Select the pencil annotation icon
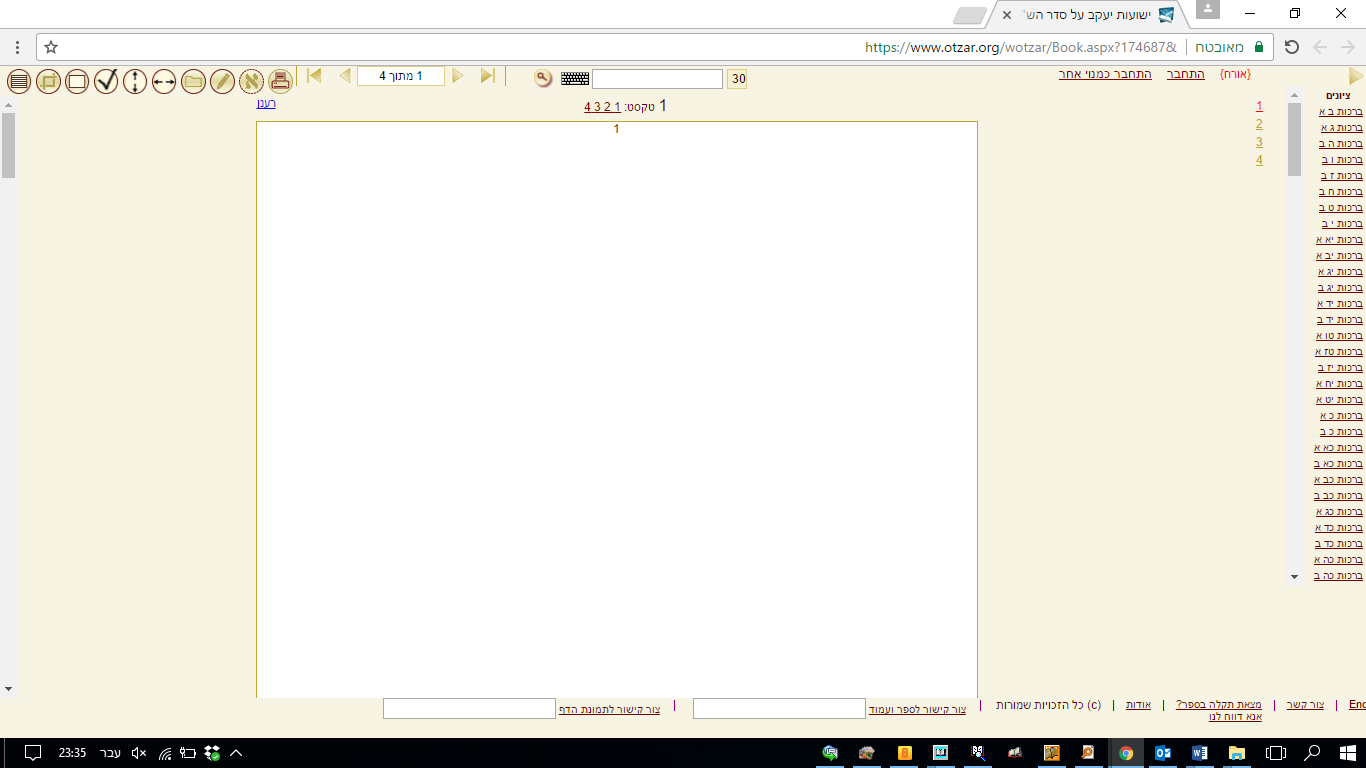The image size is (1366, 768). 222,82
